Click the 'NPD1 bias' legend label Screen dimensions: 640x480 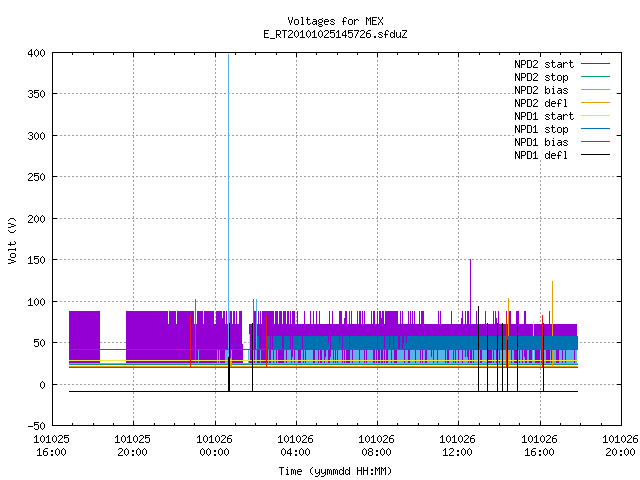coord(541,142)
